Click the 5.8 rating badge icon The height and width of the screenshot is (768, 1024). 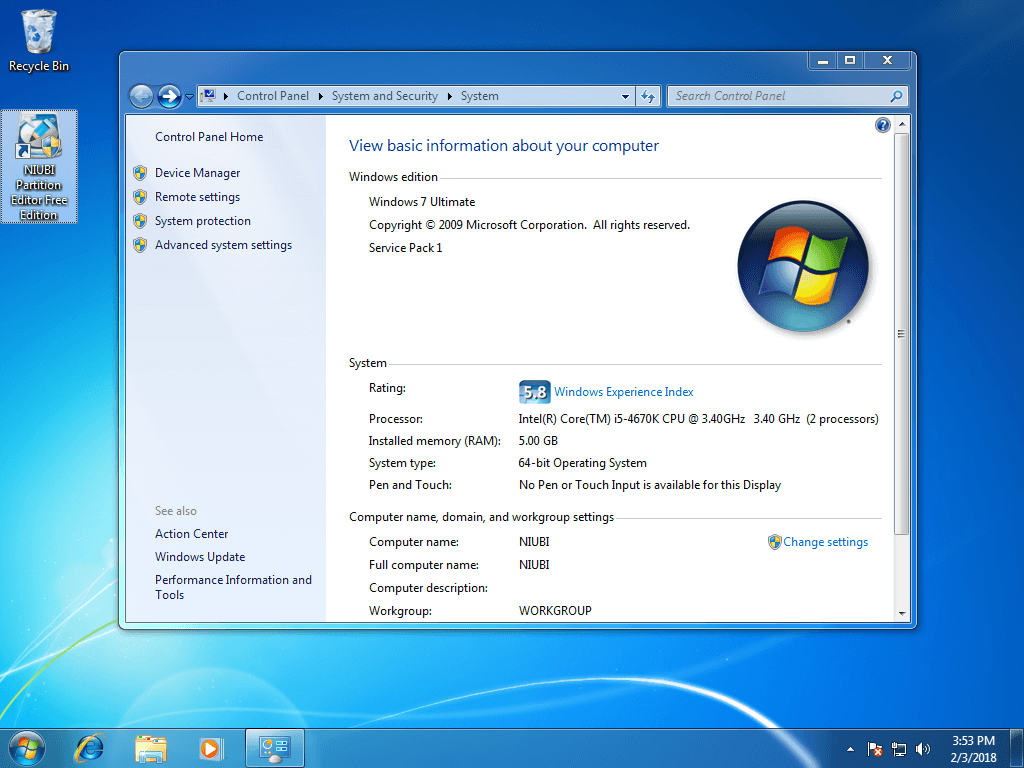(x=534, y=392)
